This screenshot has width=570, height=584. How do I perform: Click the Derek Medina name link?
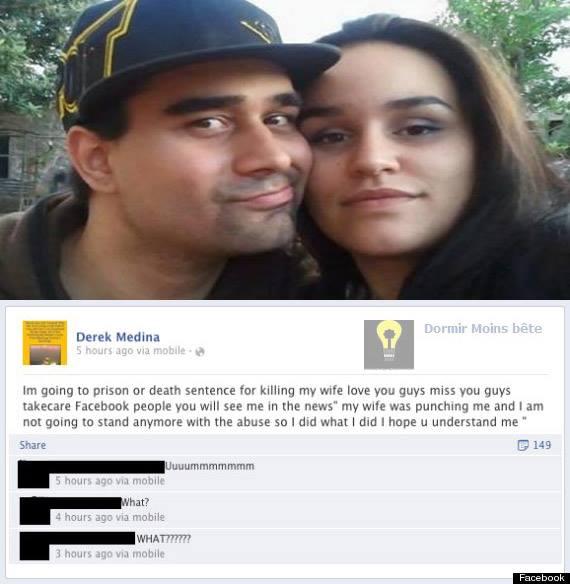(118, 337)
